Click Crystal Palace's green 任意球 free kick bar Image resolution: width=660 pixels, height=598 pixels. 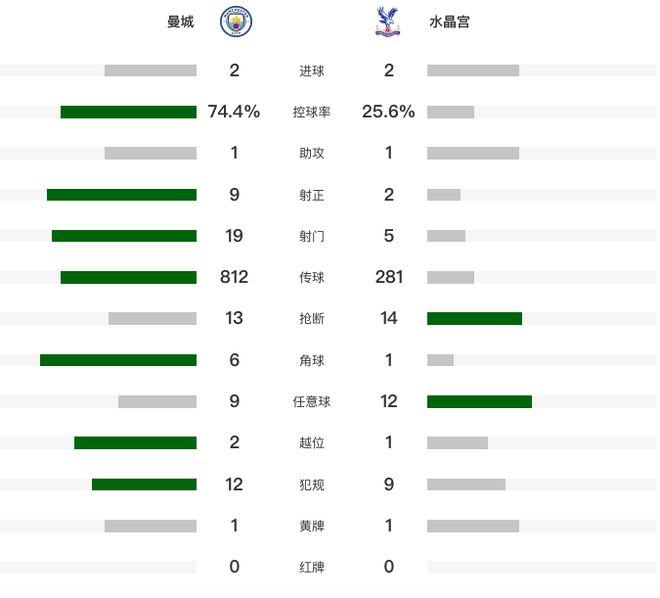479,401
